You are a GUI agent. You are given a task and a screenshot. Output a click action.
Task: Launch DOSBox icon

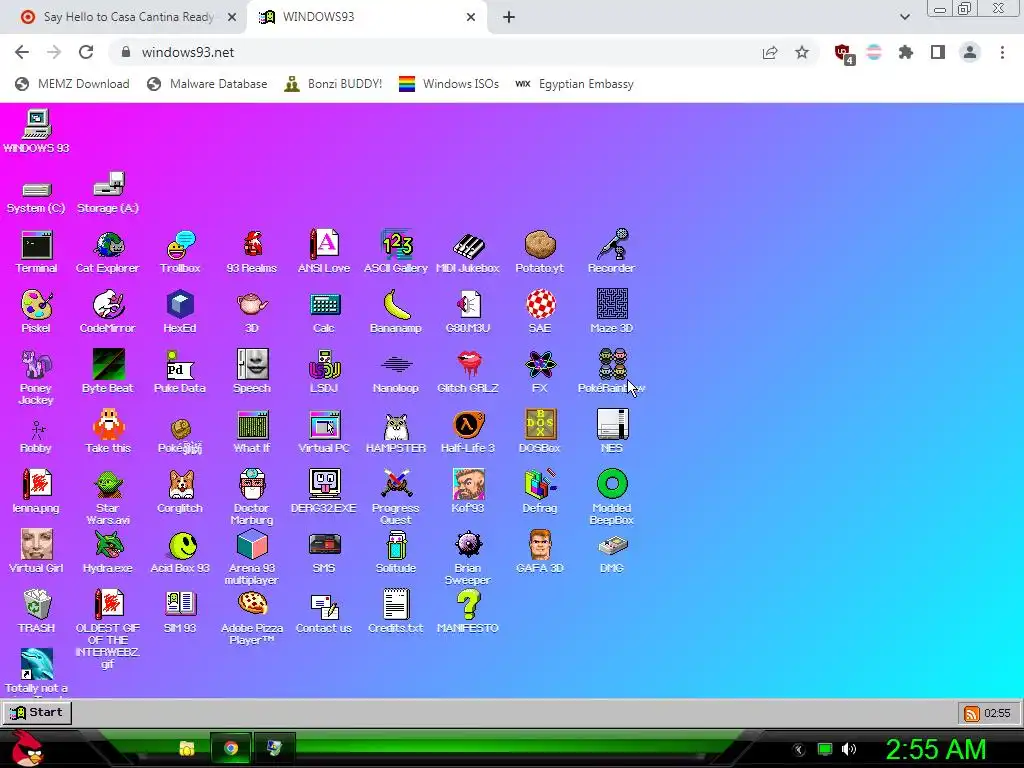[539, 432]
